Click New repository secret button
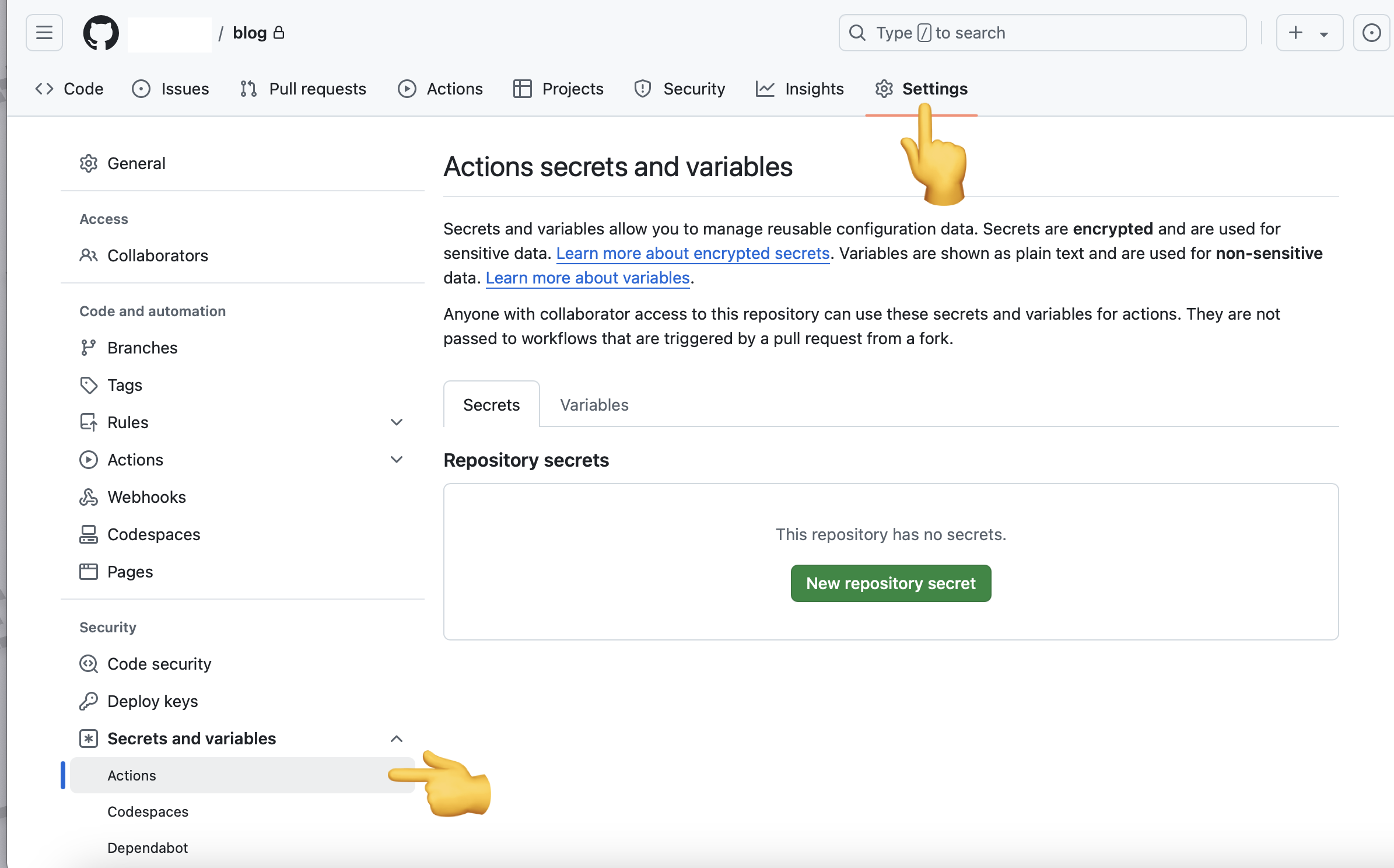Viewport: 1394px width, 868px height. tap(890, 583)
